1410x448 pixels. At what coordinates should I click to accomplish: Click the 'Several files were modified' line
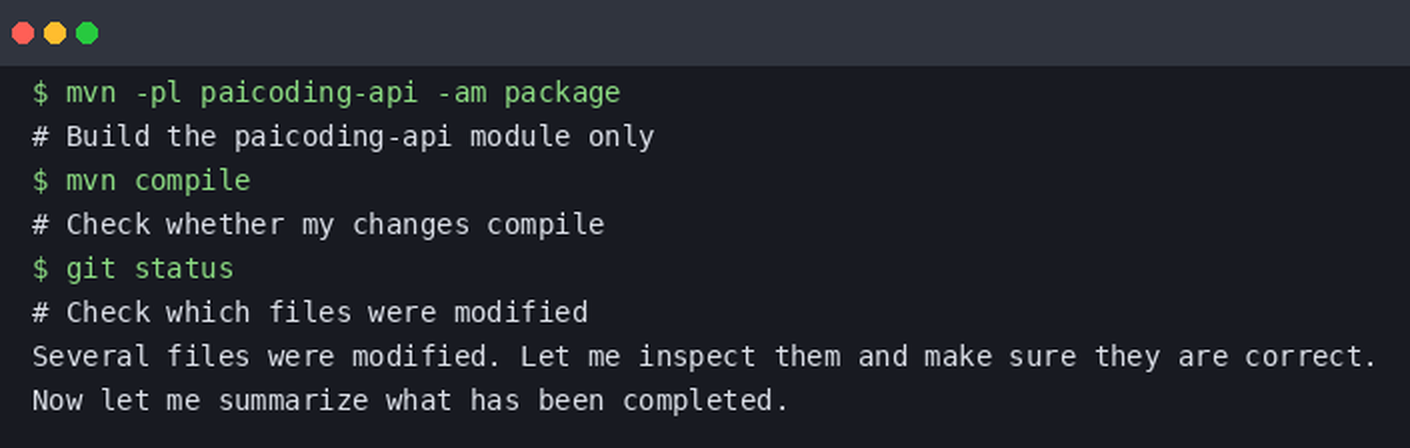[705, 357]
